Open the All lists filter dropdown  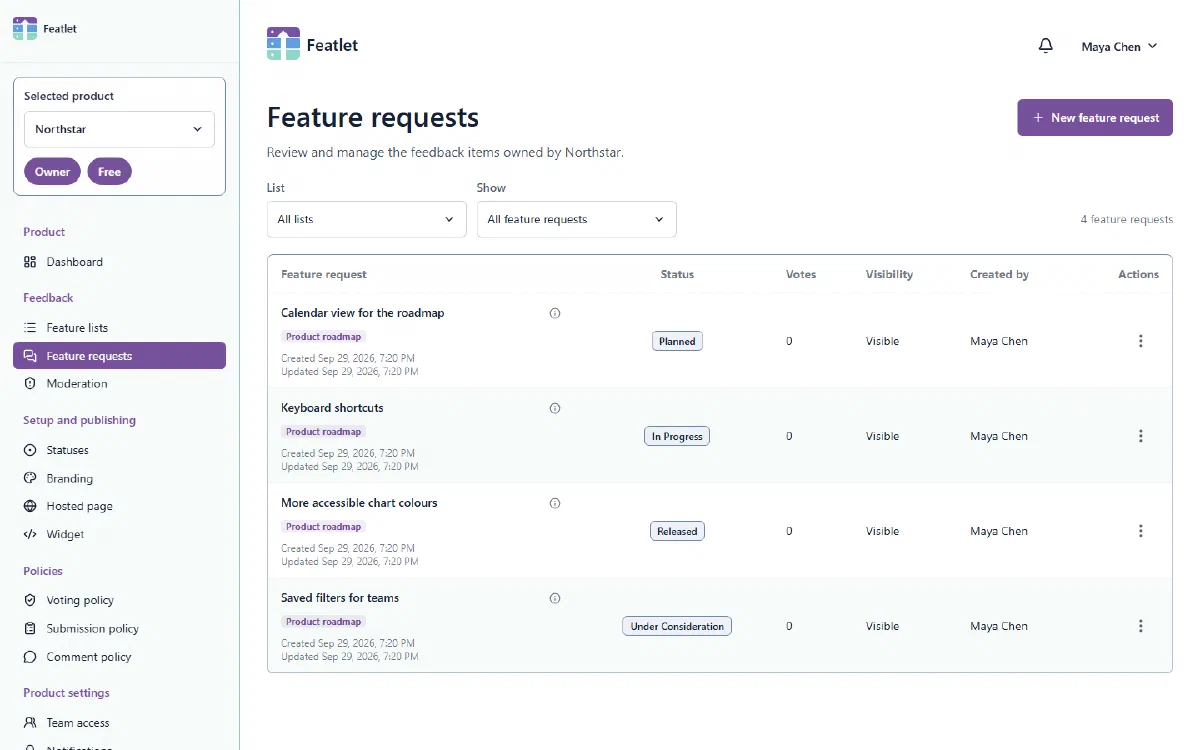click(366, 219)
